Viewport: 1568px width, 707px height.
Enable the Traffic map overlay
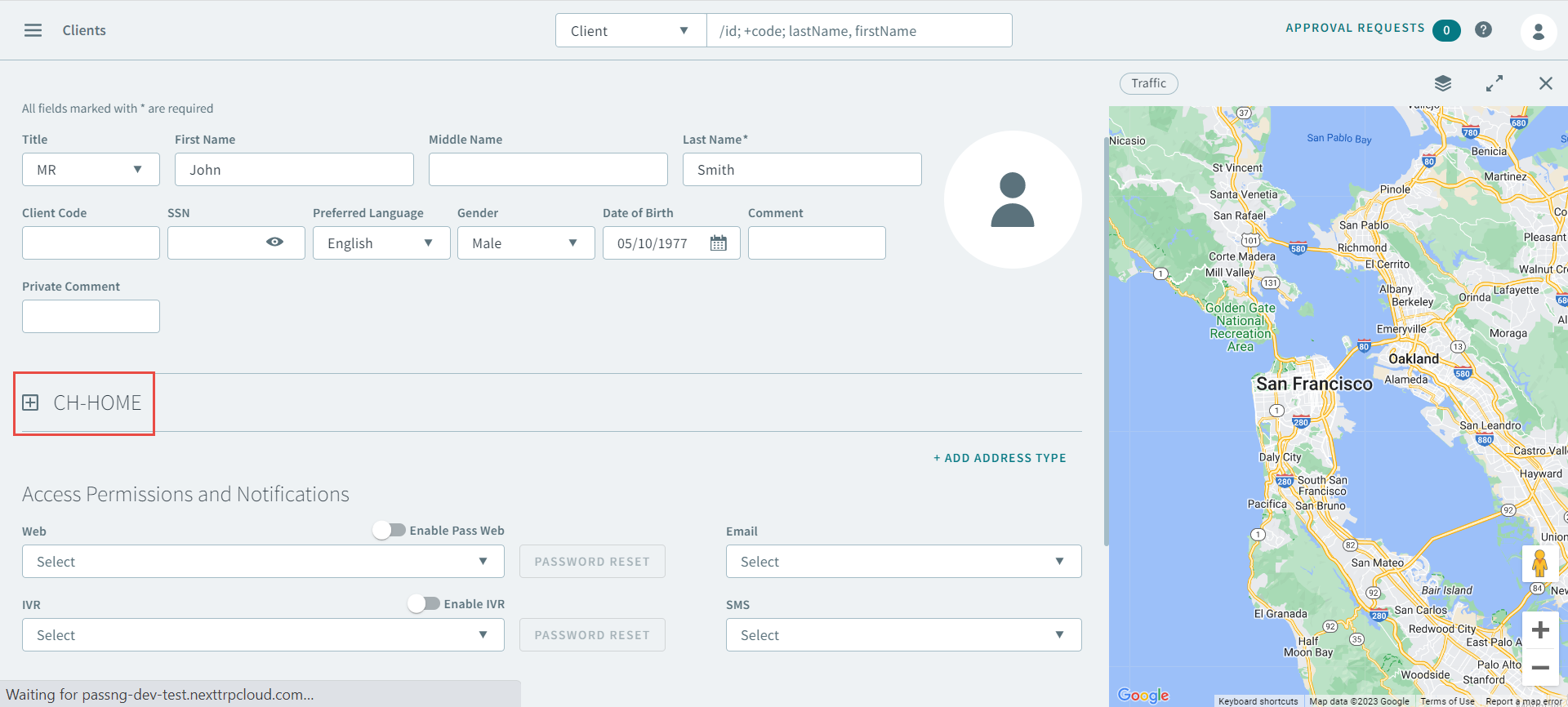point(1148,83)
